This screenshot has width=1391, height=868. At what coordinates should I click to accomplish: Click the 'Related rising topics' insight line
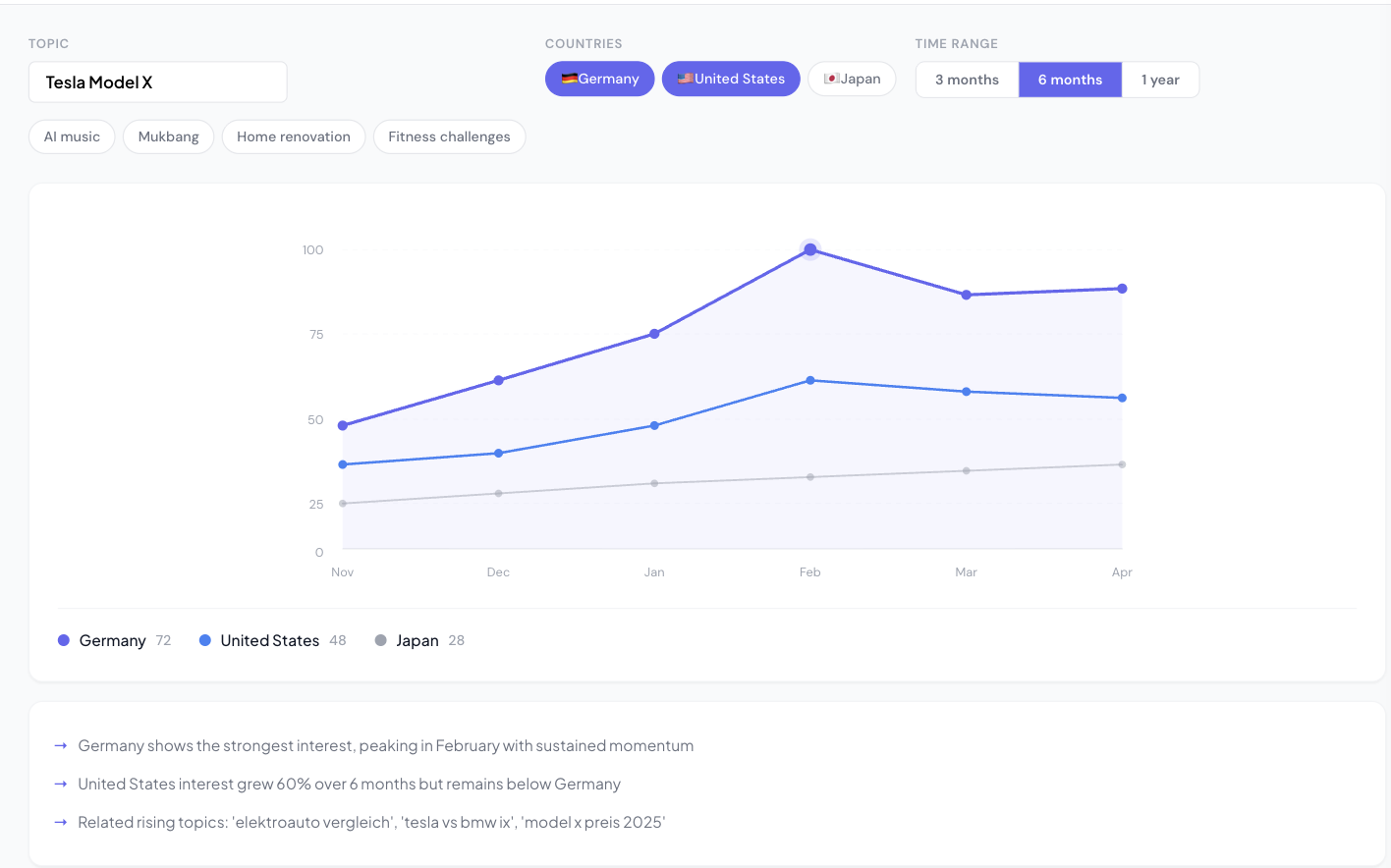pyautogui.click(x=371, y=822)
